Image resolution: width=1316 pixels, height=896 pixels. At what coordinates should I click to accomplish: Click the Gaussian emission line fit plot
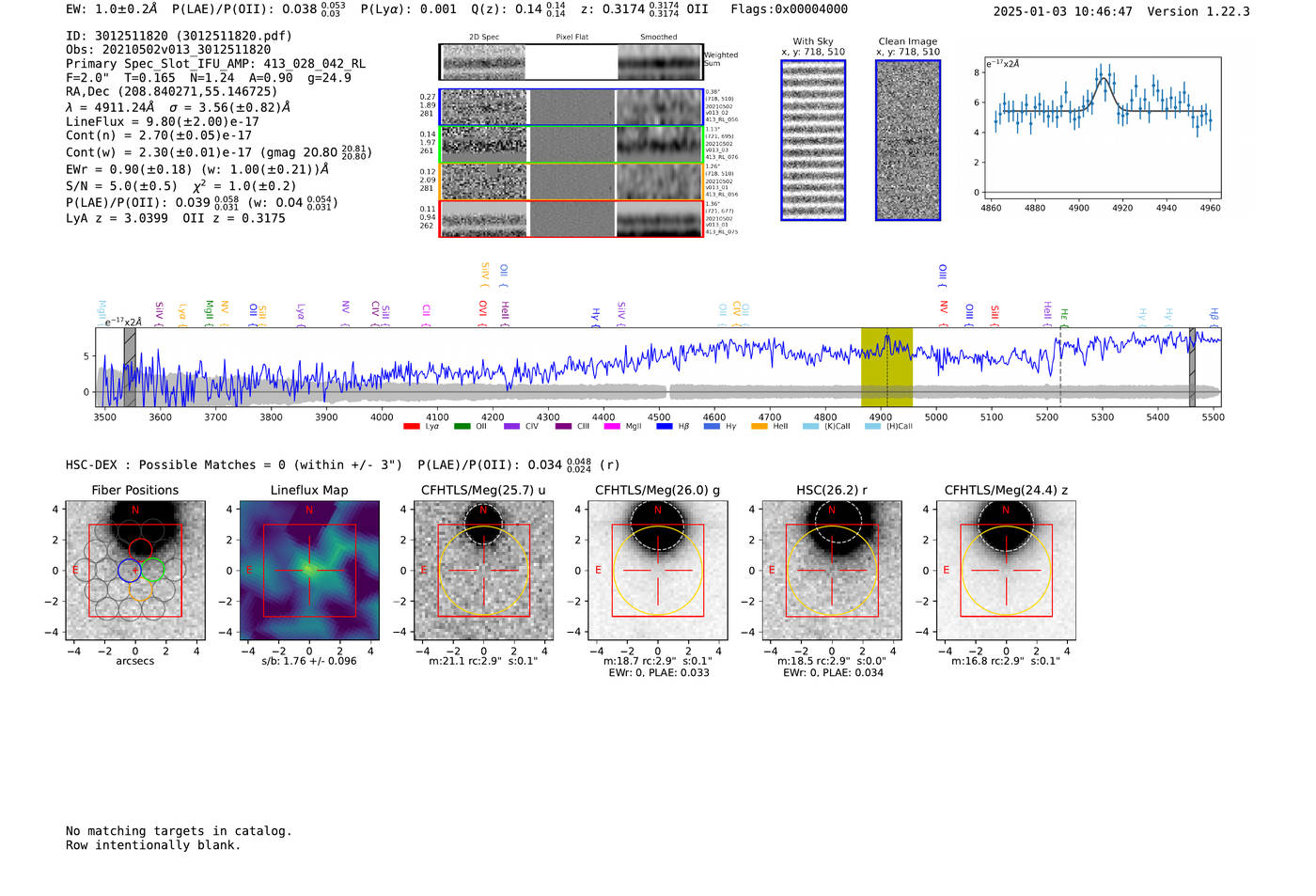pos(1102,128)
